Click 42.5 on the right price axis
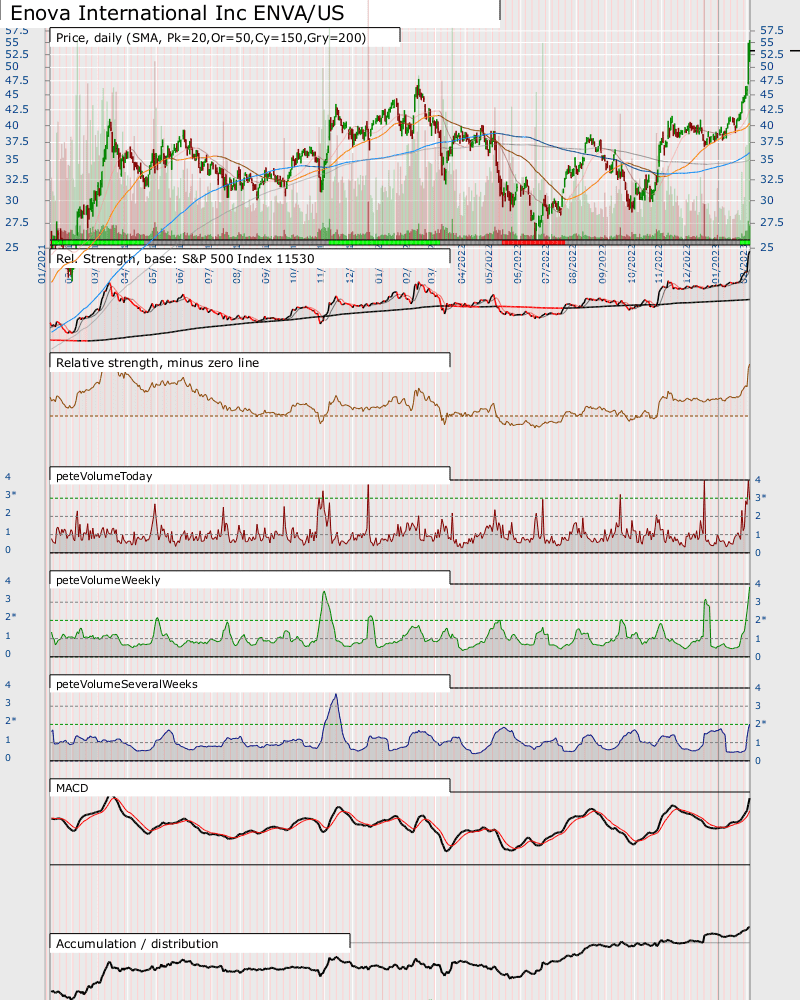 click(x=771, y=109)
